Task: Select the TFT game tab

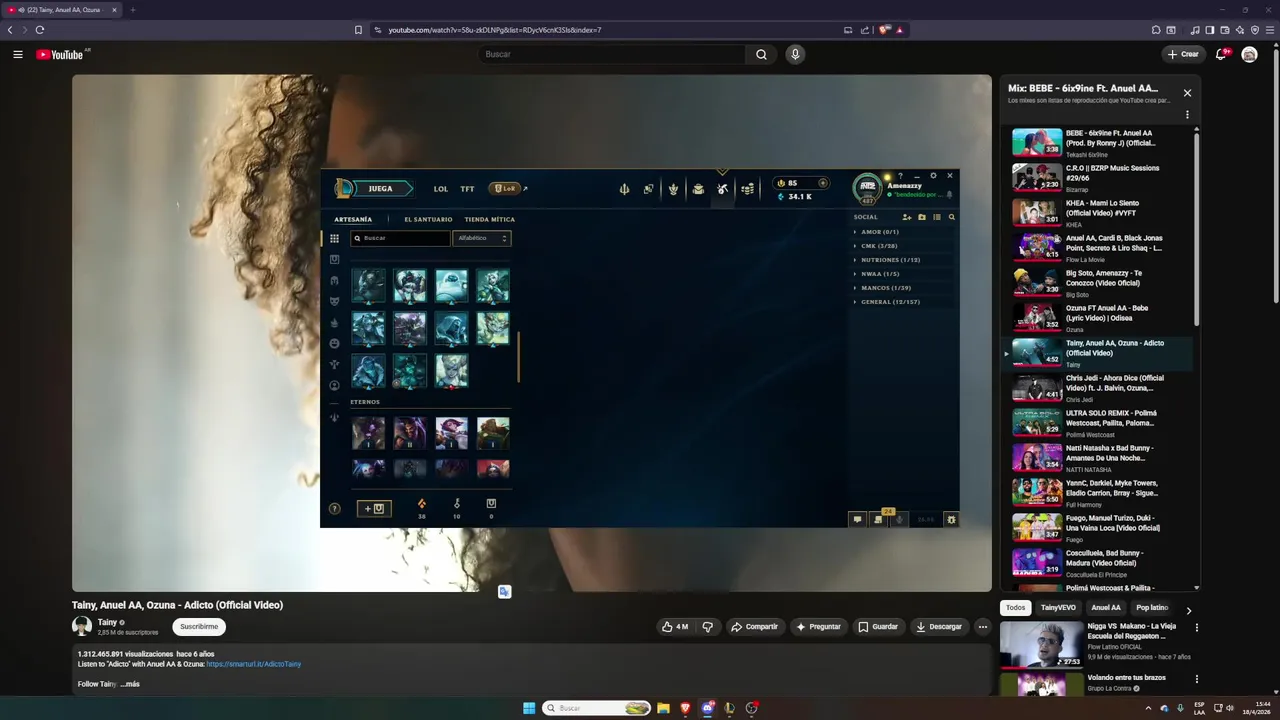Action: [467, 189]
